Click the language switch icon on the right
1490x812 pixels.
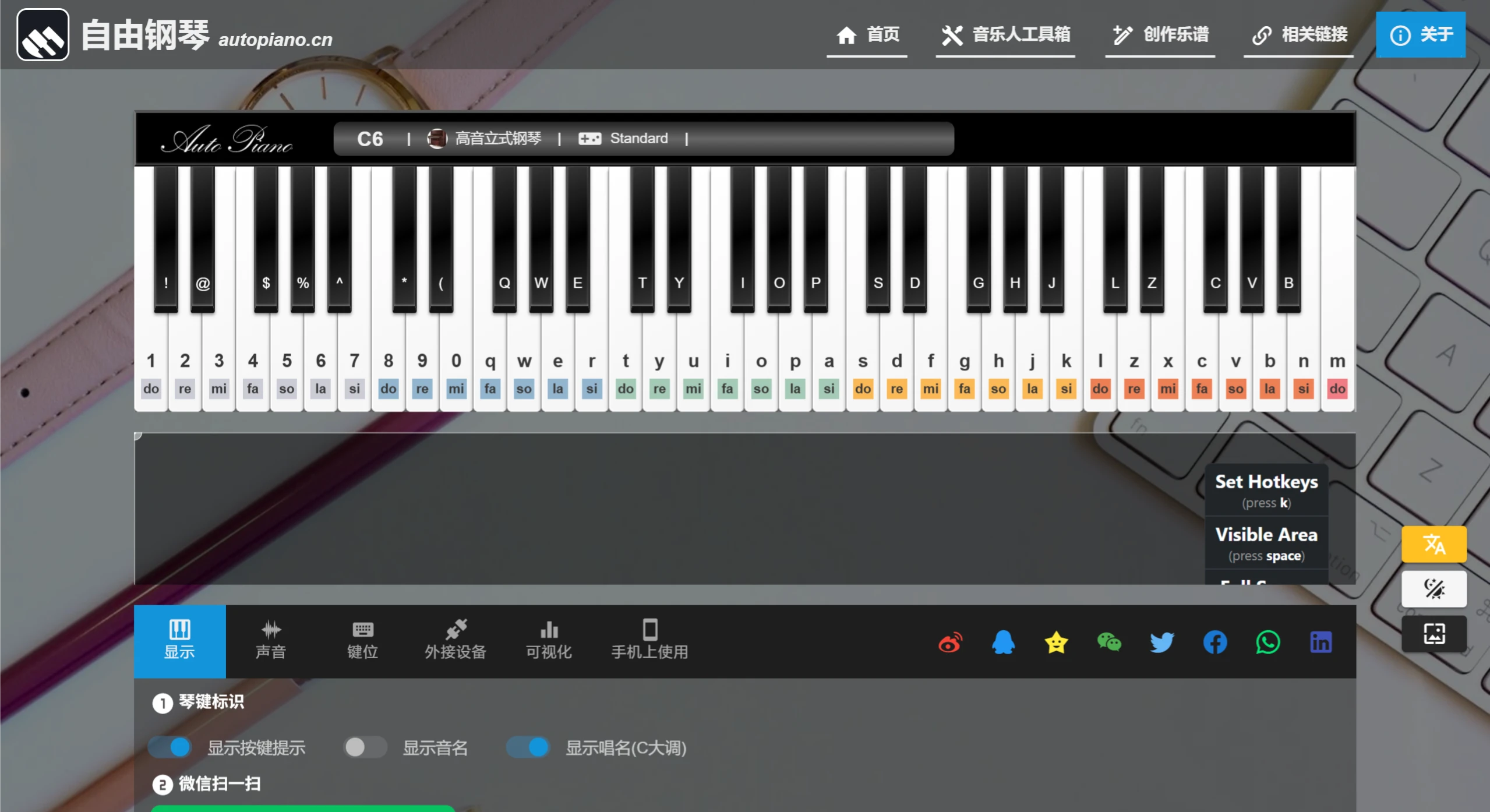(1433, 543)
